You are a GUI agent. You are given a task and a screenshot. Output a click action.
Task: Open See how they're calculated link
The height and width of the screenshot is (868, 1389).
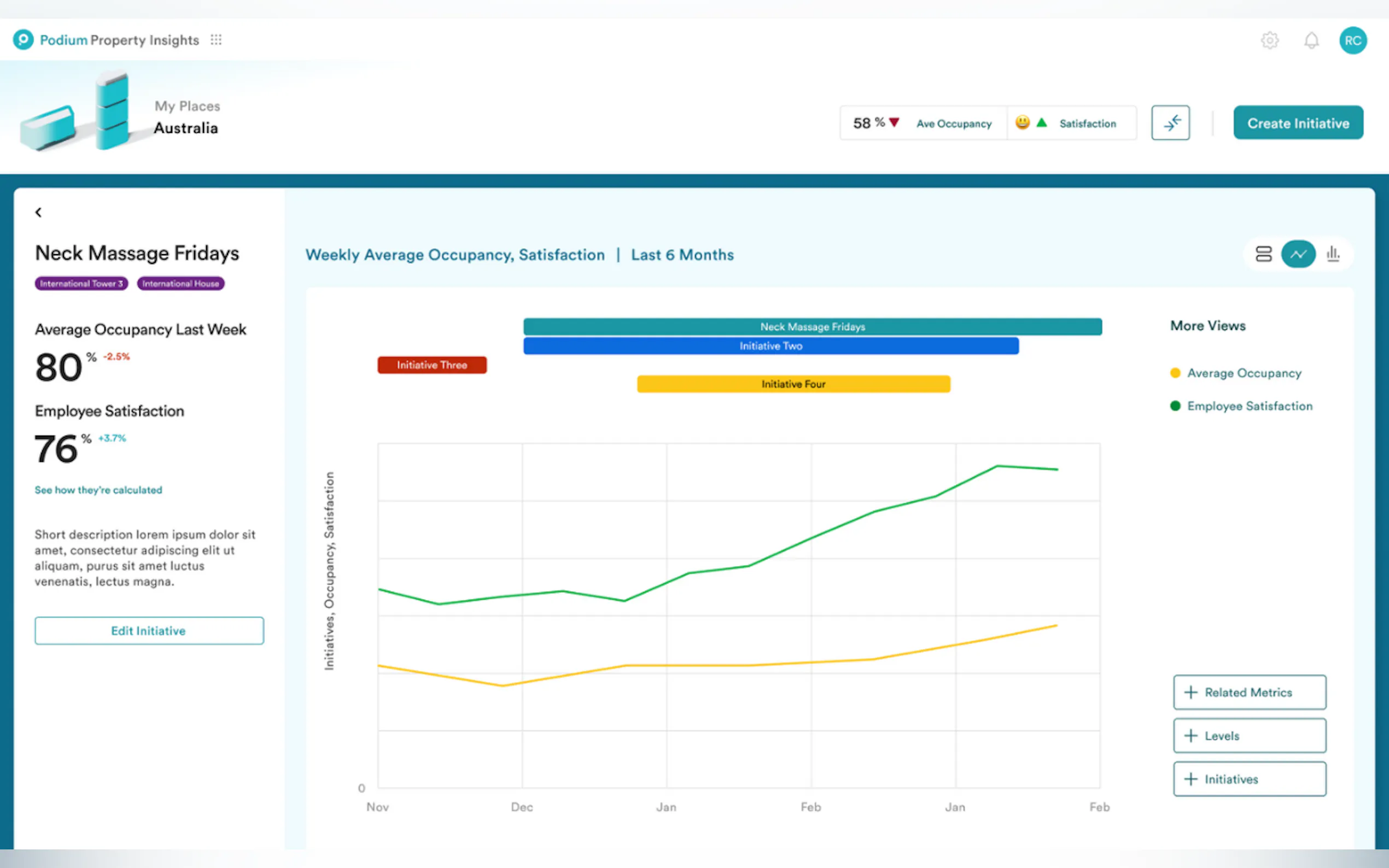[98, 490]
